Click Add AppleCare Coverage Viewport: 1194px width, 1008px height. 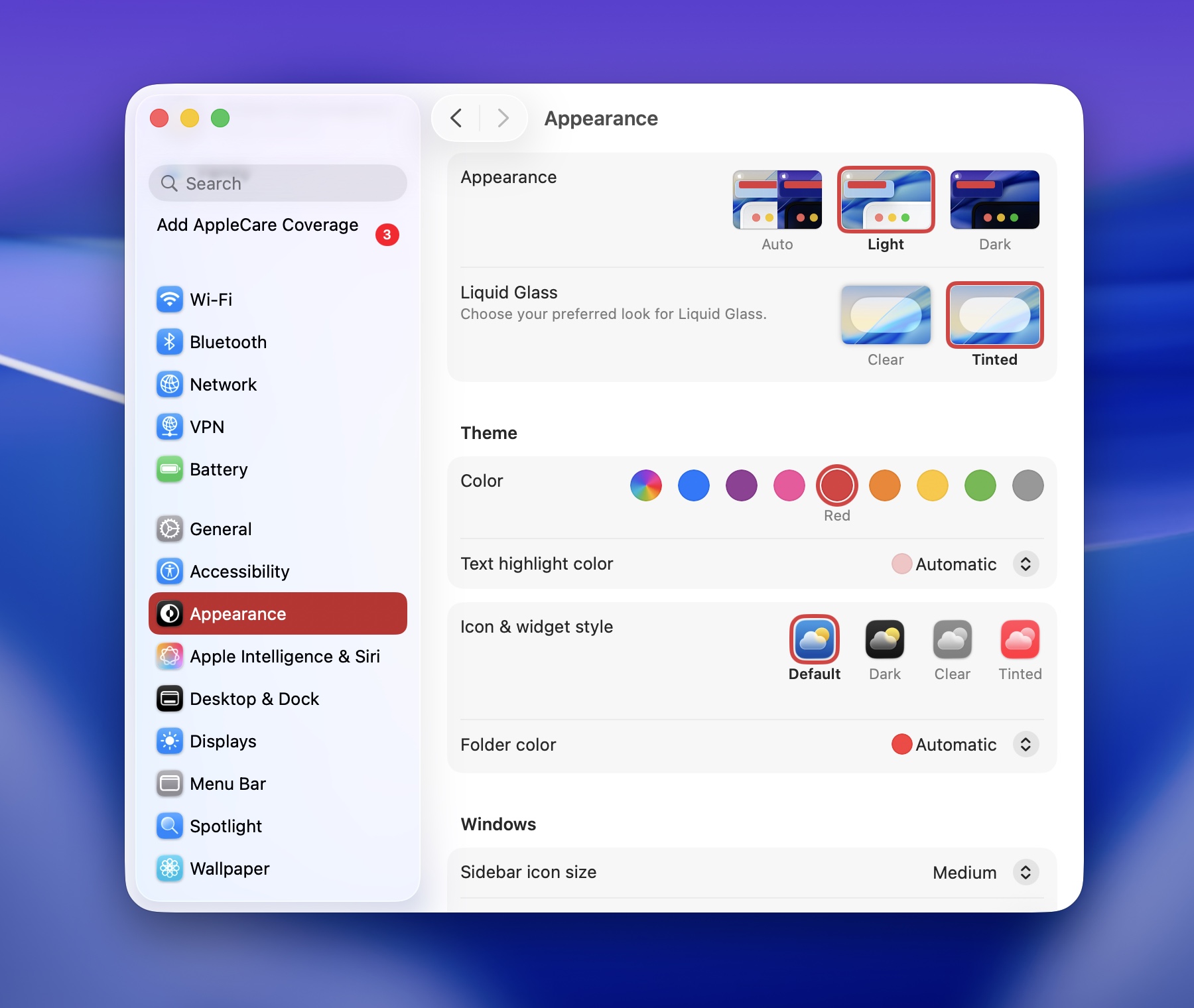[257, 225]
